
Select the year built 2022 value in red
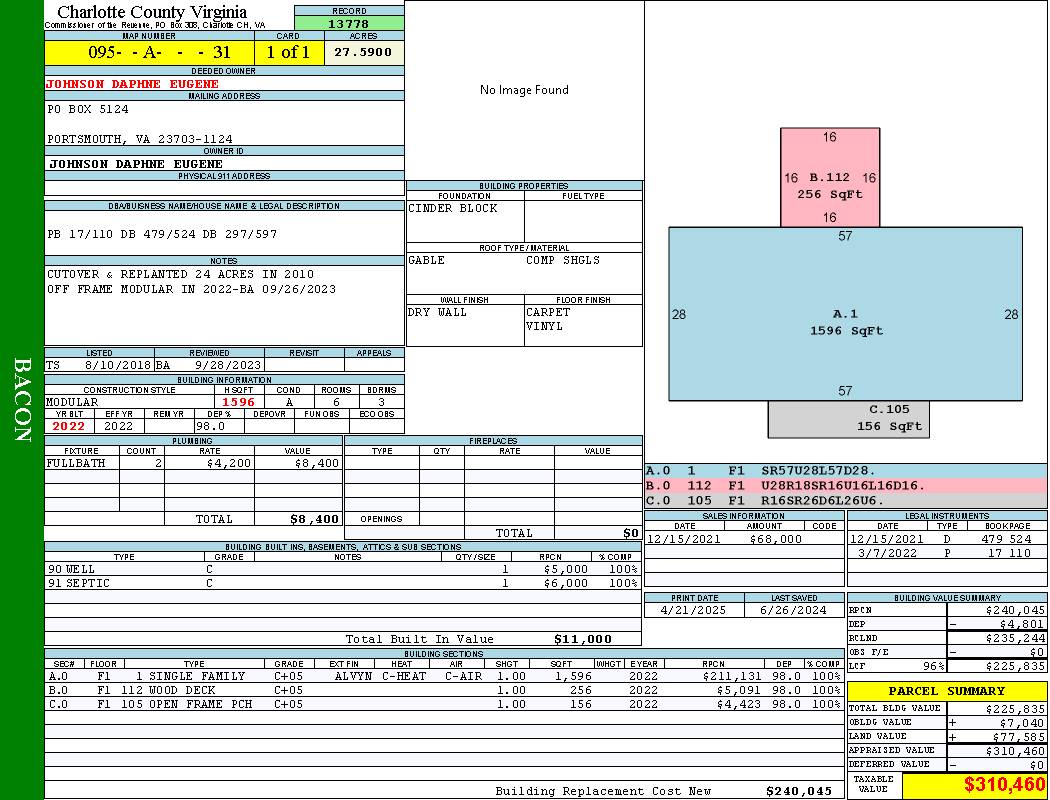69,426
